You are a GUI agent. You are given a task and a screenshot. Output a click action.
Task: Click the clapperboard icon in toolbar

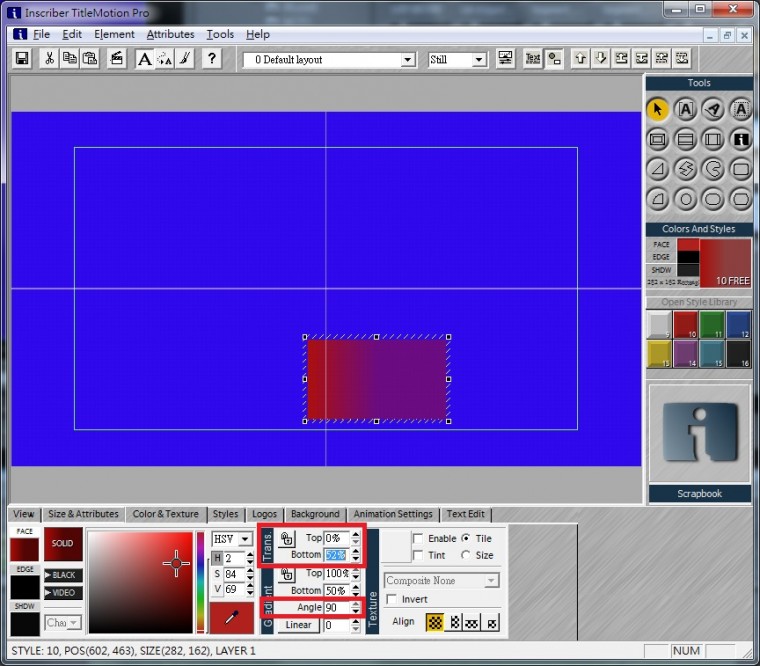tap(116, 59)
